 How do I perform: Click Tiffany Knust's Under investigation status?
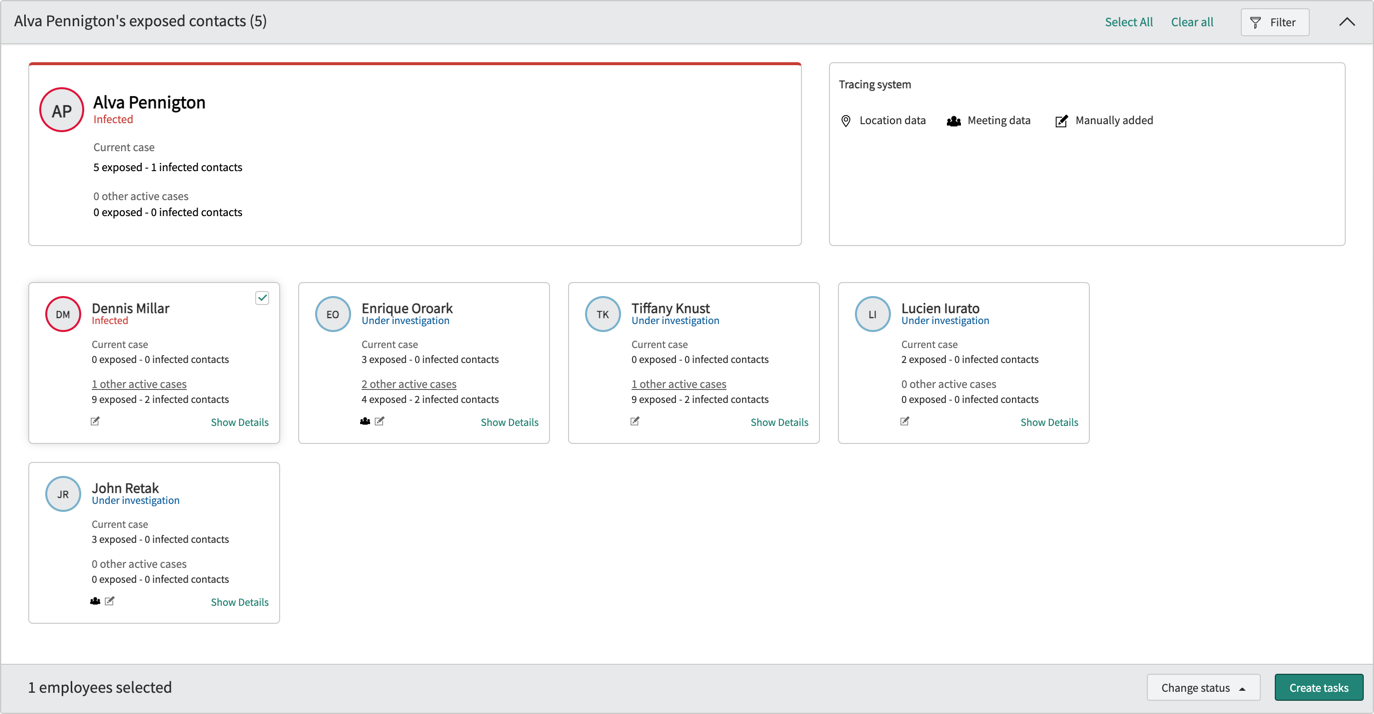pyautogui.click(x=676, y=321)
